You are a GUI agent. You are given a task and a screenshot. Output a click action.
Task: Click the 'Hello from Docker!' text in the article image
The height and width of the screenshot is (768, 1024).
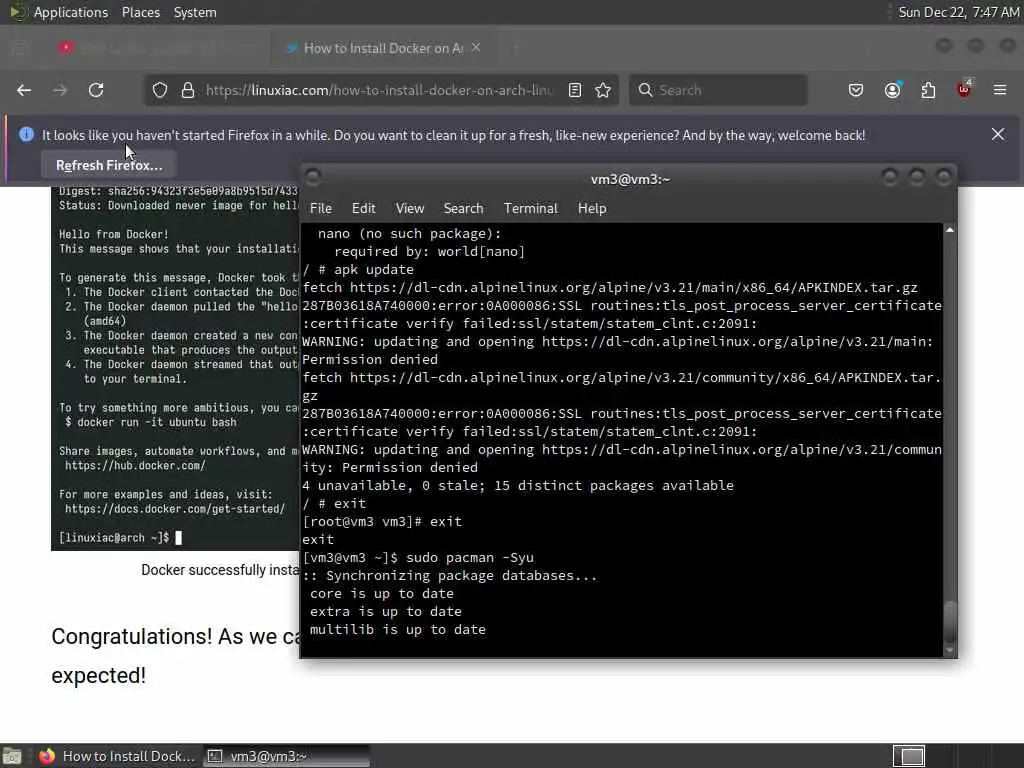114,234
